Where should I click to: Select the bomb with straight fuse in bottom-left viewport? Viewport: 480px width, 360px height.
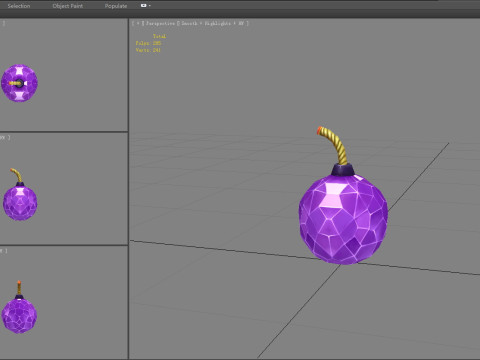point(19,307)
